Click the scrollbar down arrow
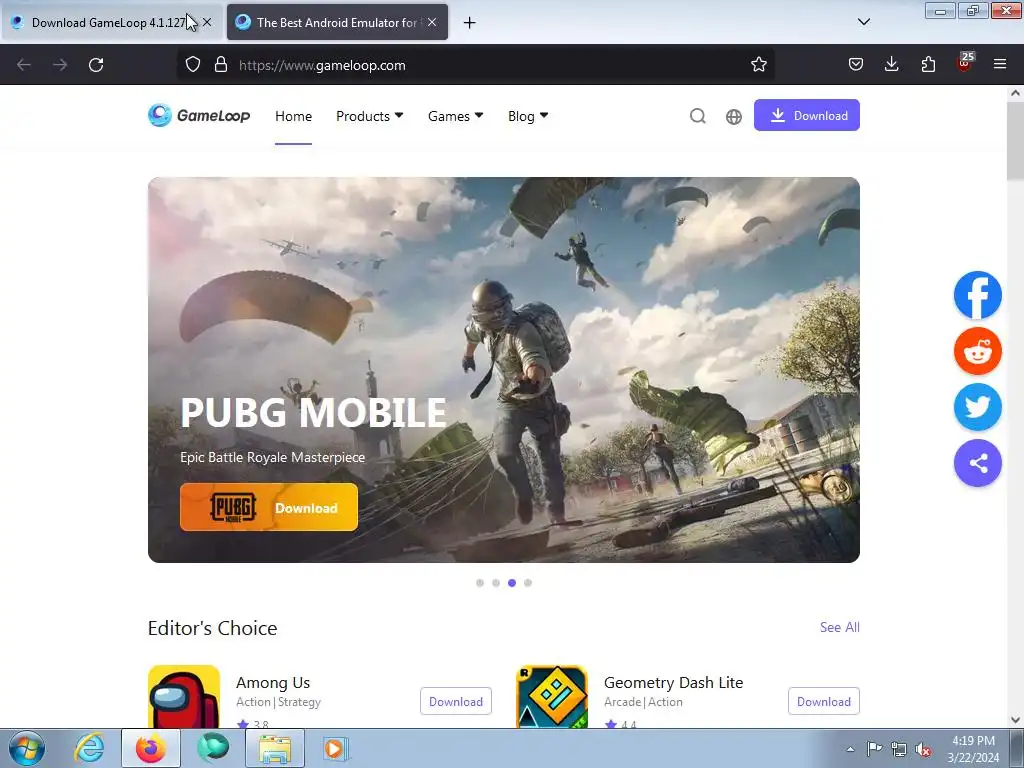Screen dimensions: 1024x768 (x=1015, y=720)
